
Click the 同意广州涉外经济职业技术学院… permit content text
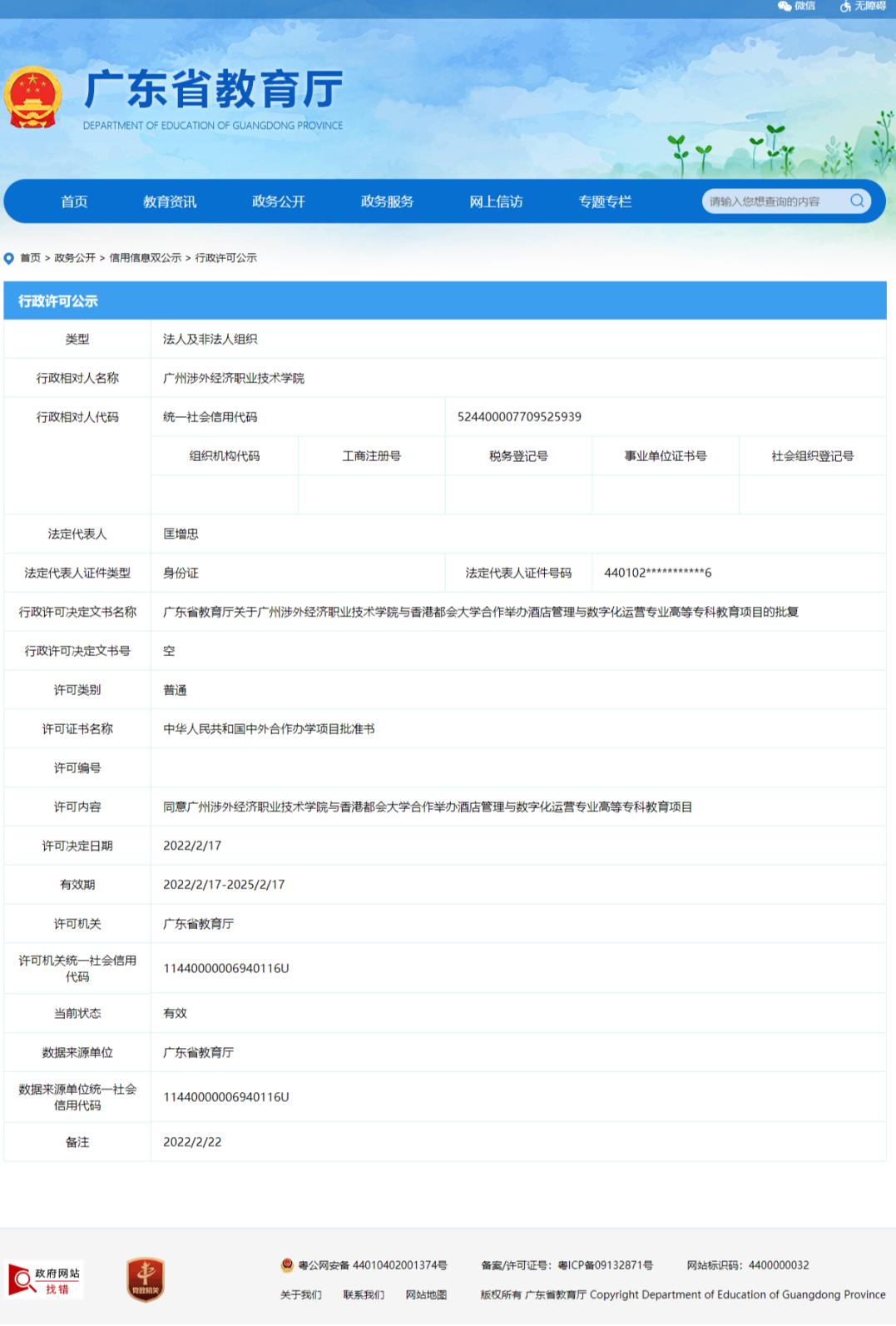pyautogui.click(x=428, y=807)
